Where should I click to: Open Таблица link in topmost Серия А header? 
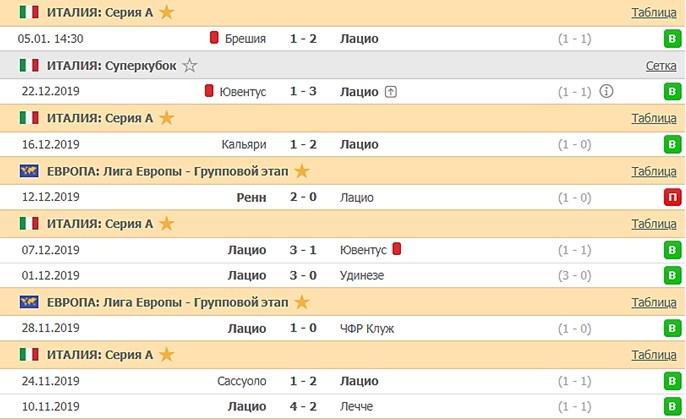654,12
